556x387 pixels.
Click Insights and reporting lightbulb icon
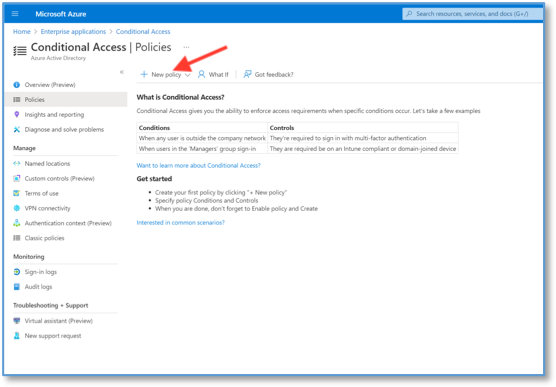pyautogui.click(x=16, y=114)
